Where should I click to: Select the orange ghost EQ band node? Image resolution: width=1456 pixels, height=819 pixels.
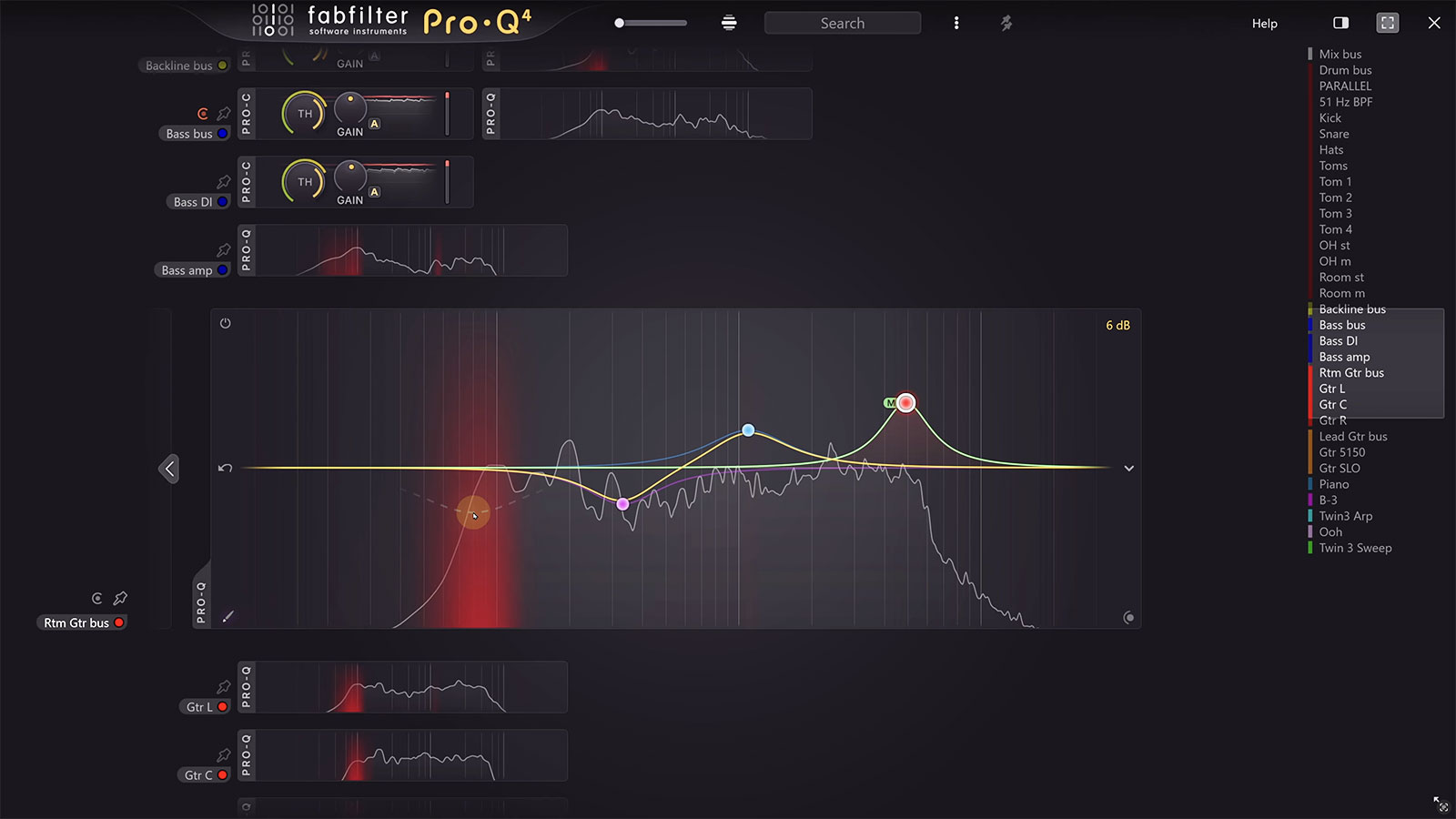pyautogui.click(x=473, y=513)
